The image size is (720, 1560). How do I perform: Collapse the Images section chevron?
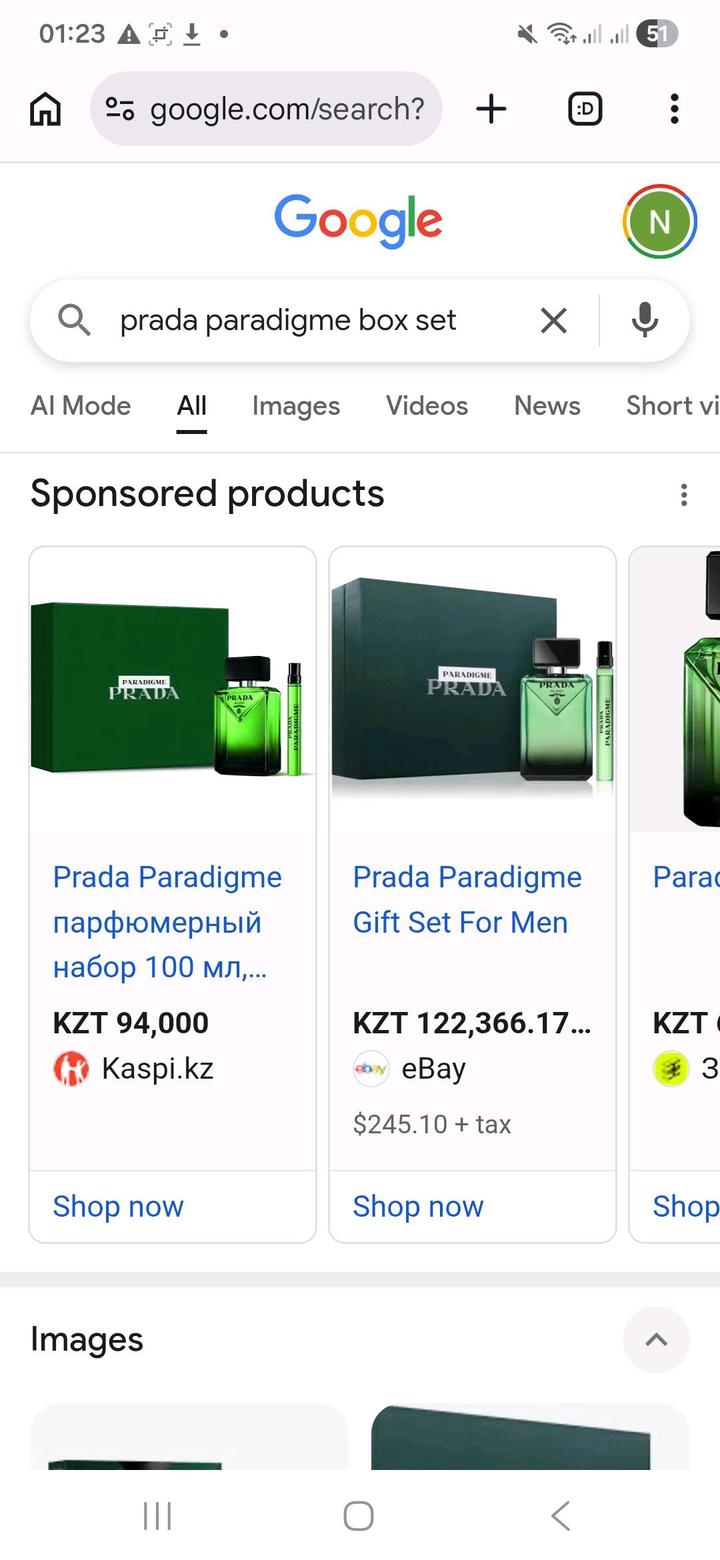[656, 1340]
